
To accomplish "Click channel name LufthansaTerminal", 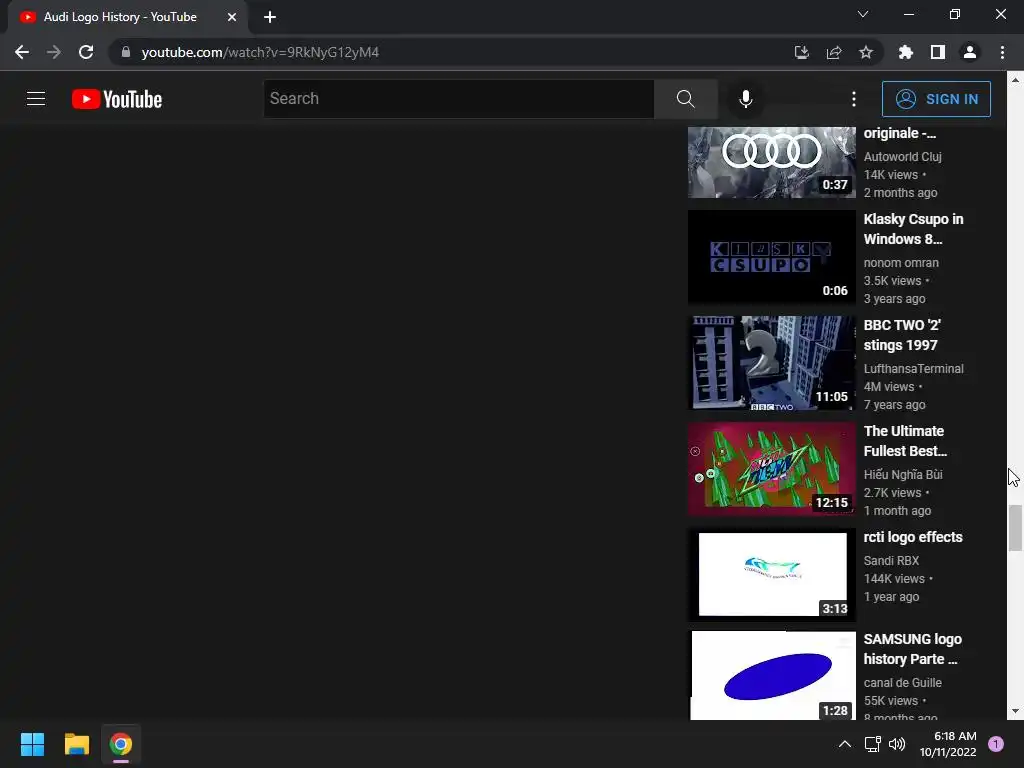I will tap(914, 368).
